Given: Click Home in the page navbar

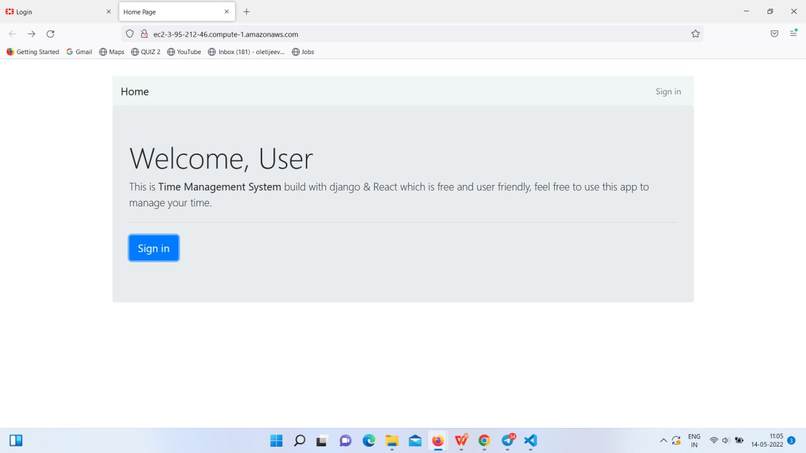Looking at the screenshot, I should tap(135, 92).
